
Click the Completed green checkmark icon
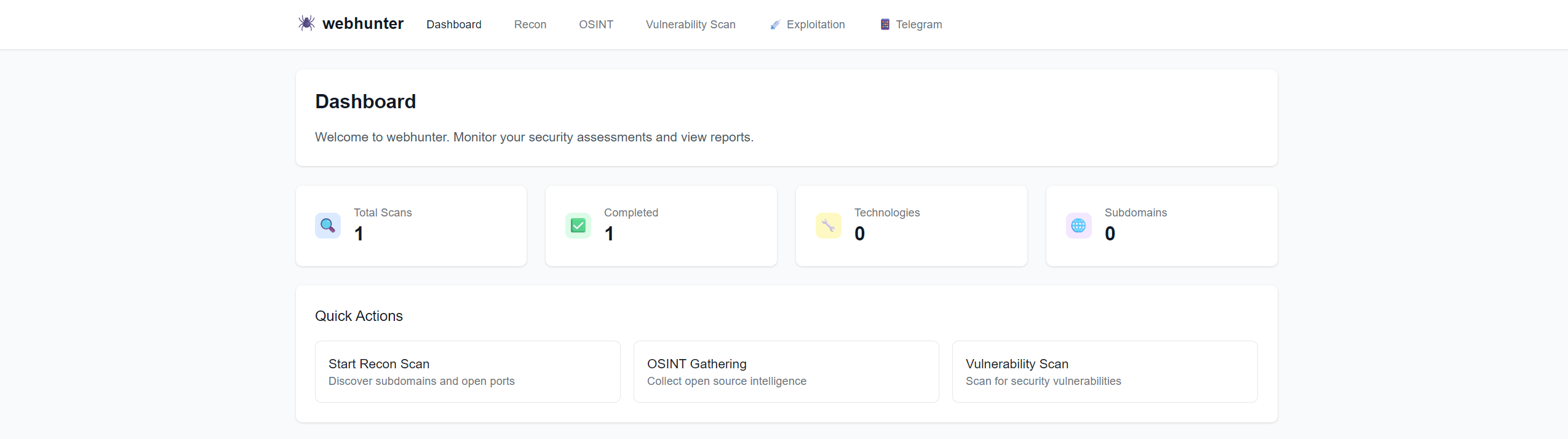click(578, 226)
